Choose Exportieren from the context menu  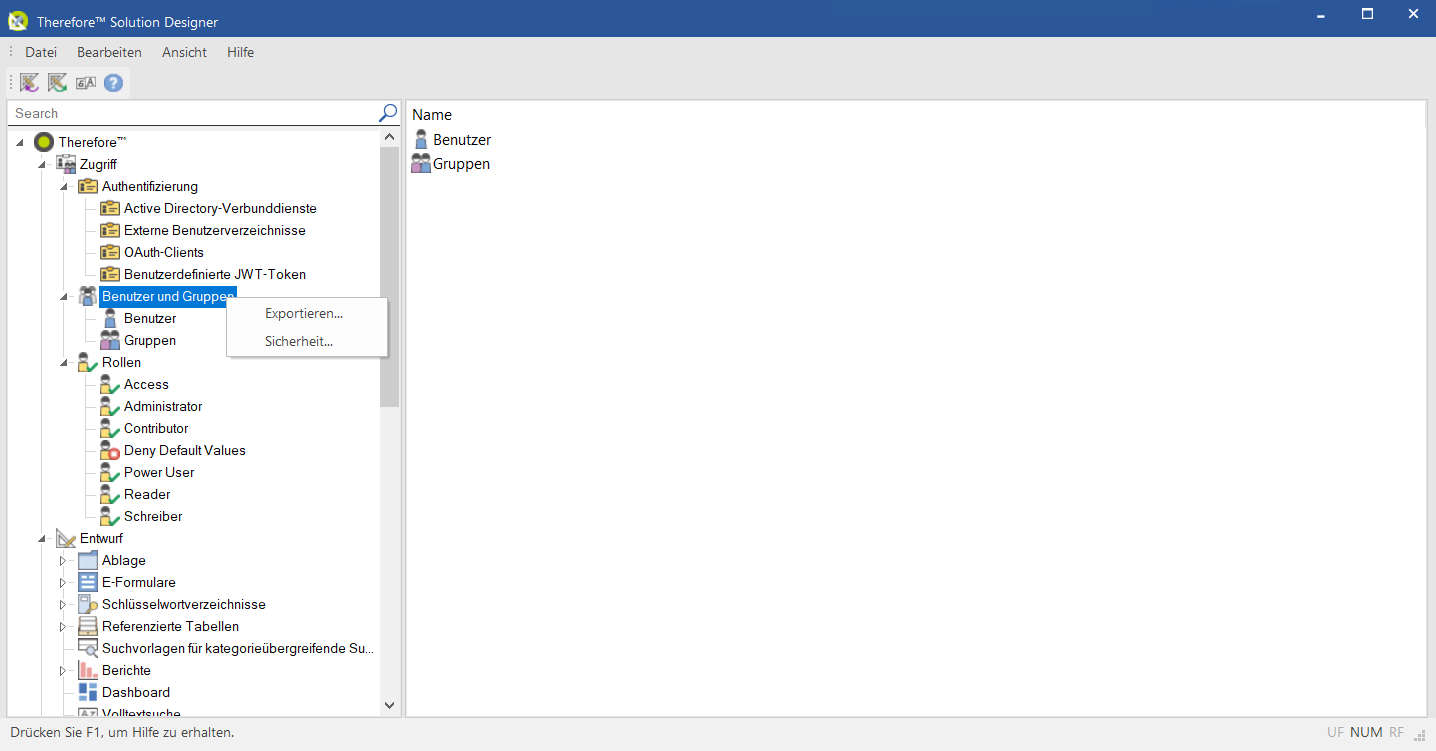click(303, 313)
